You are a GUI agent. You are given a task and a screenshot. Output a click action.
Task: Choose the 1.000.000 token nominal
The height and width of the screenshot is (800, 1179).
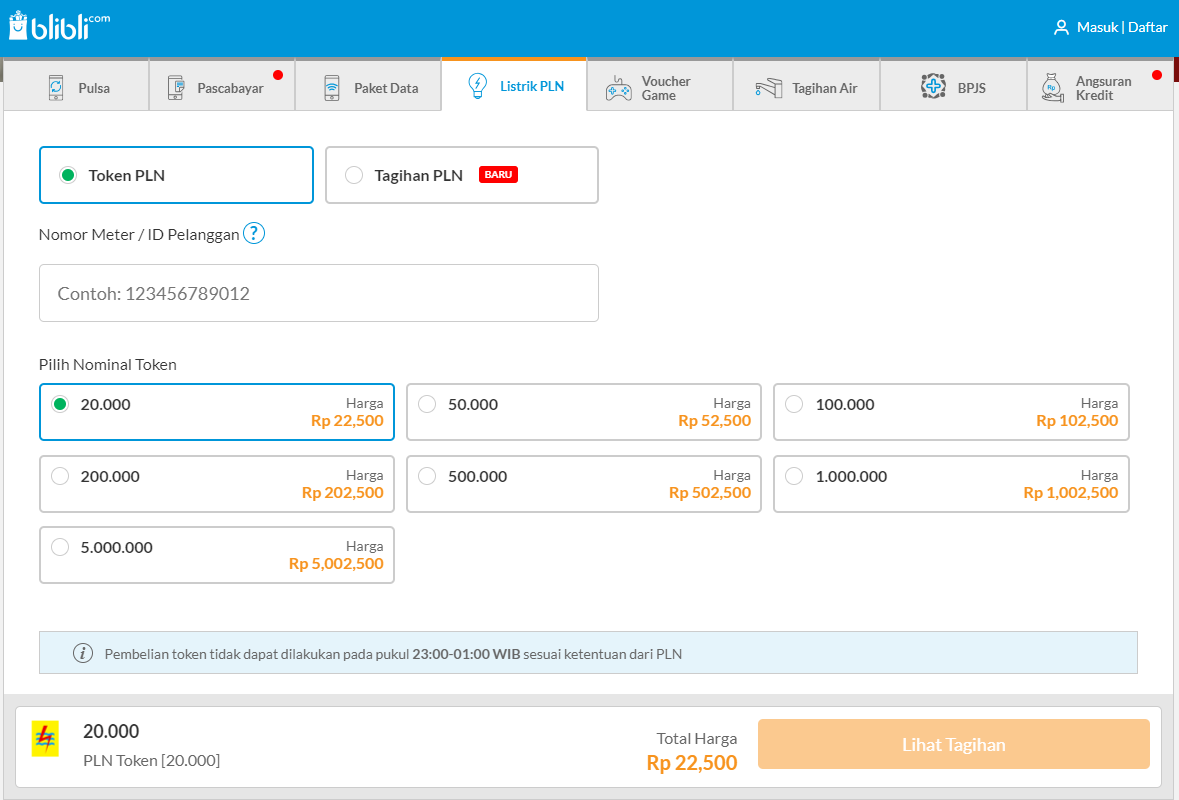click(951, 484)
